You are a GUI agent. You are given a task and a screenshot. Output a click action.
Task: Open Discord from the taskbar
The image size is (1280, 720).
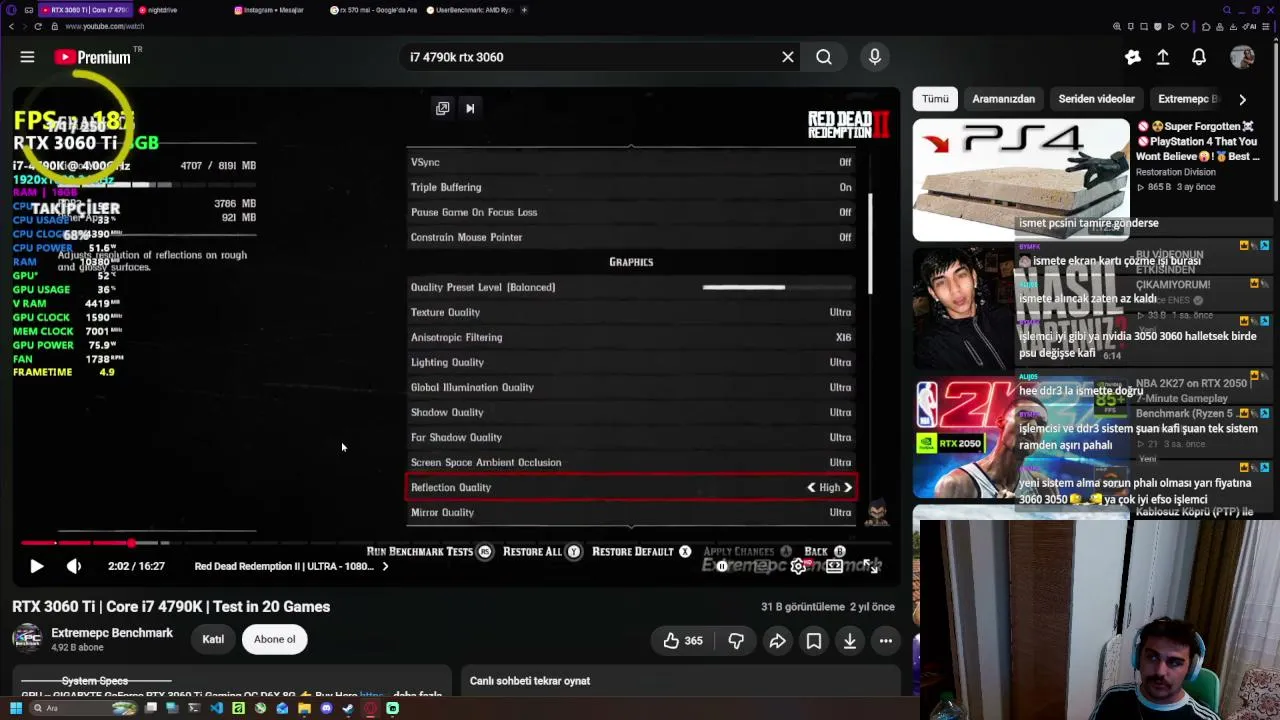coord(326,708)
